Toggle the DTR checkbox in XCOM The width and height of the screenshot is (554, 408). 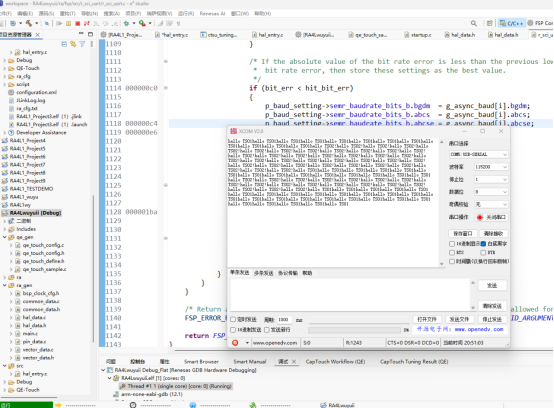click(x=483, y=253)
